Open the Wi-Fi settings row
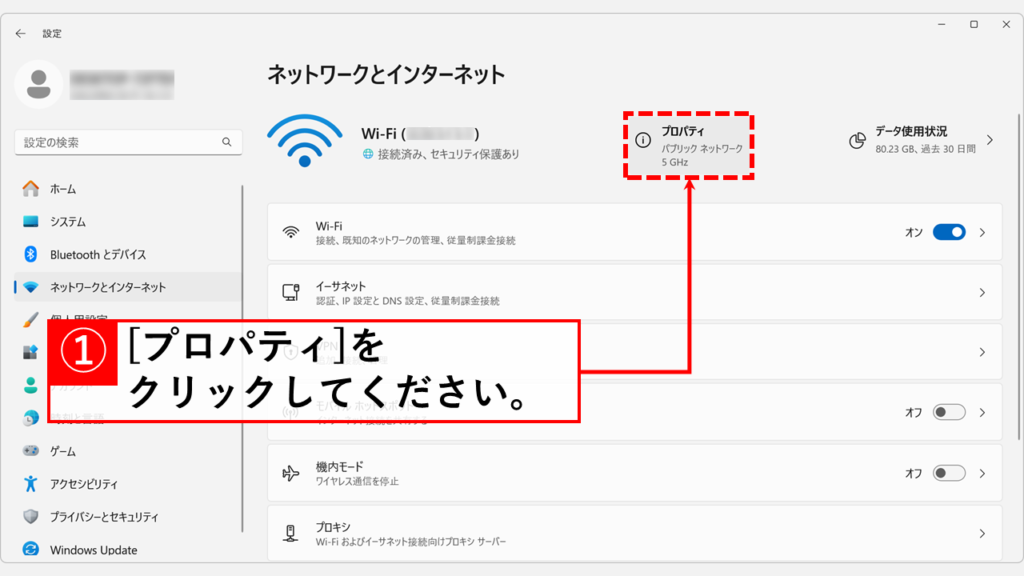 pos(600,233)
